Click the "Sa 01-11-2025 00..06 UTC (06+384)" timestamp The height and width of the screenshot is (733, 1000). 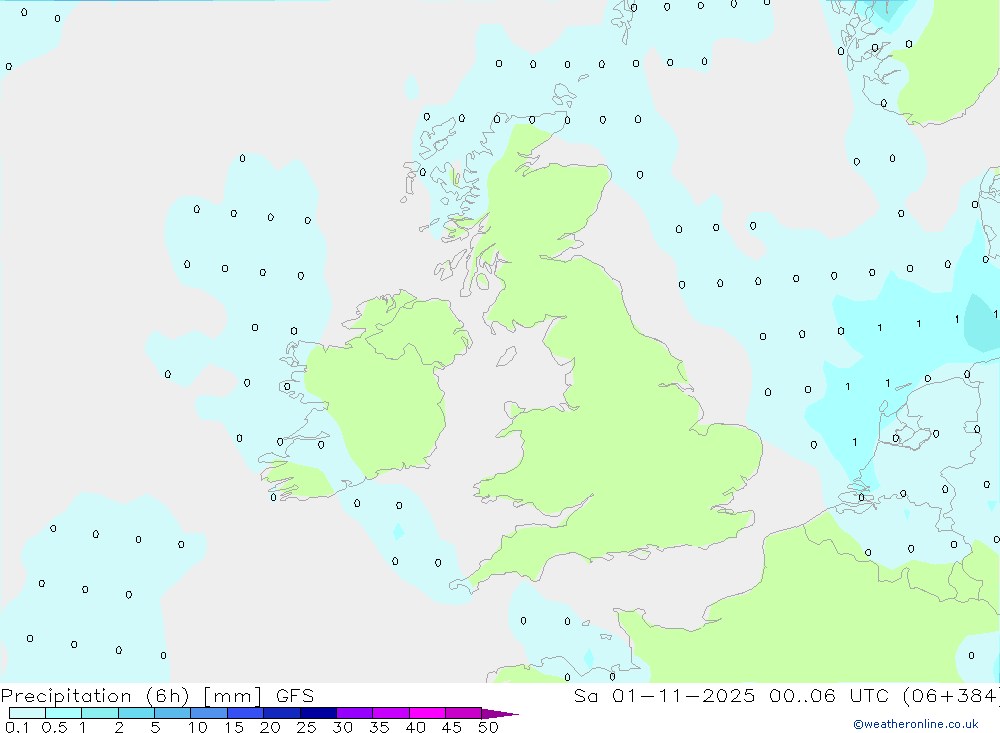coord(786,696)
